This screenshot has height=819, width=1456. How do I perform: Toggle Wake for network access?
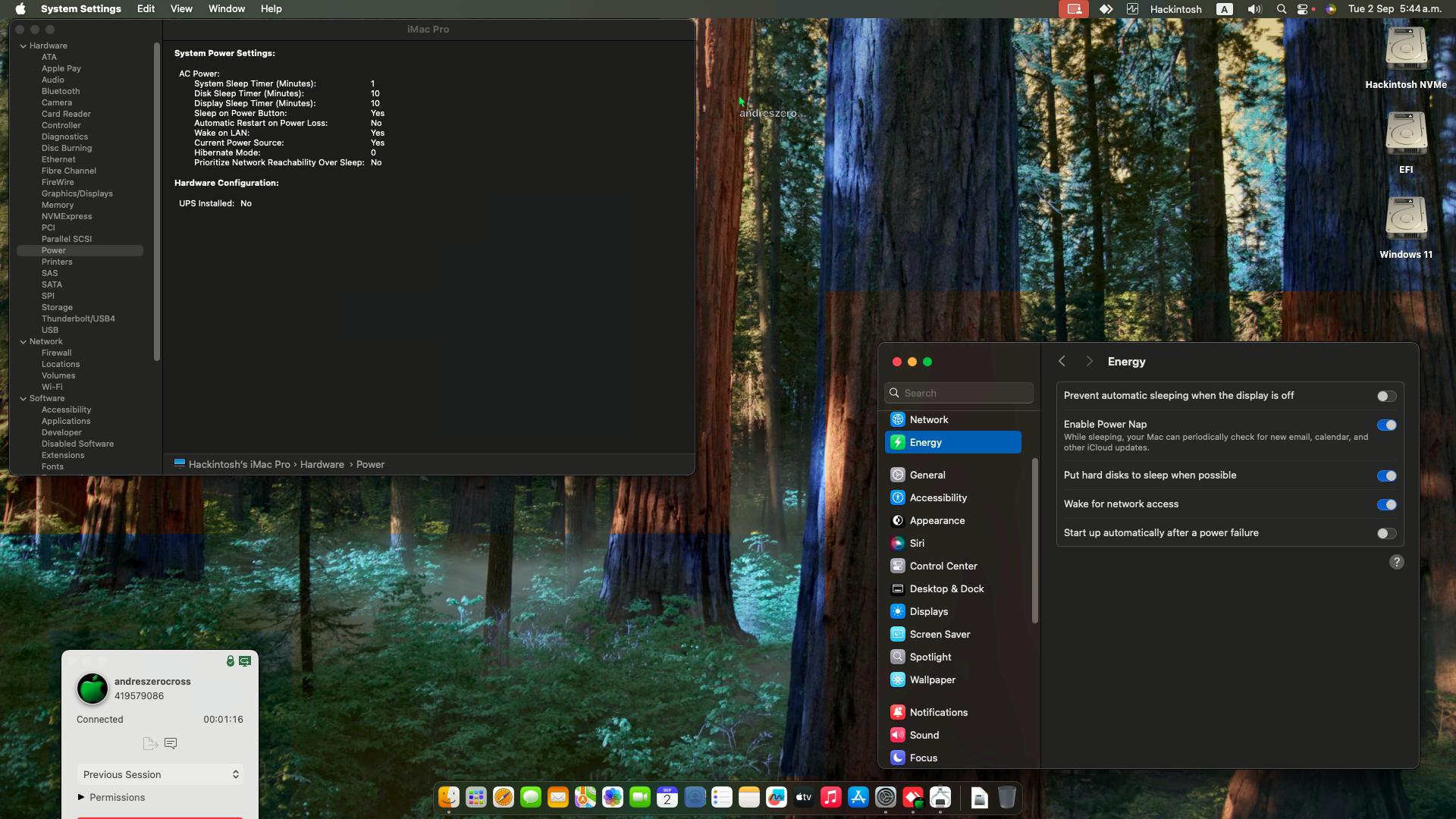[x=1386, y=505]
